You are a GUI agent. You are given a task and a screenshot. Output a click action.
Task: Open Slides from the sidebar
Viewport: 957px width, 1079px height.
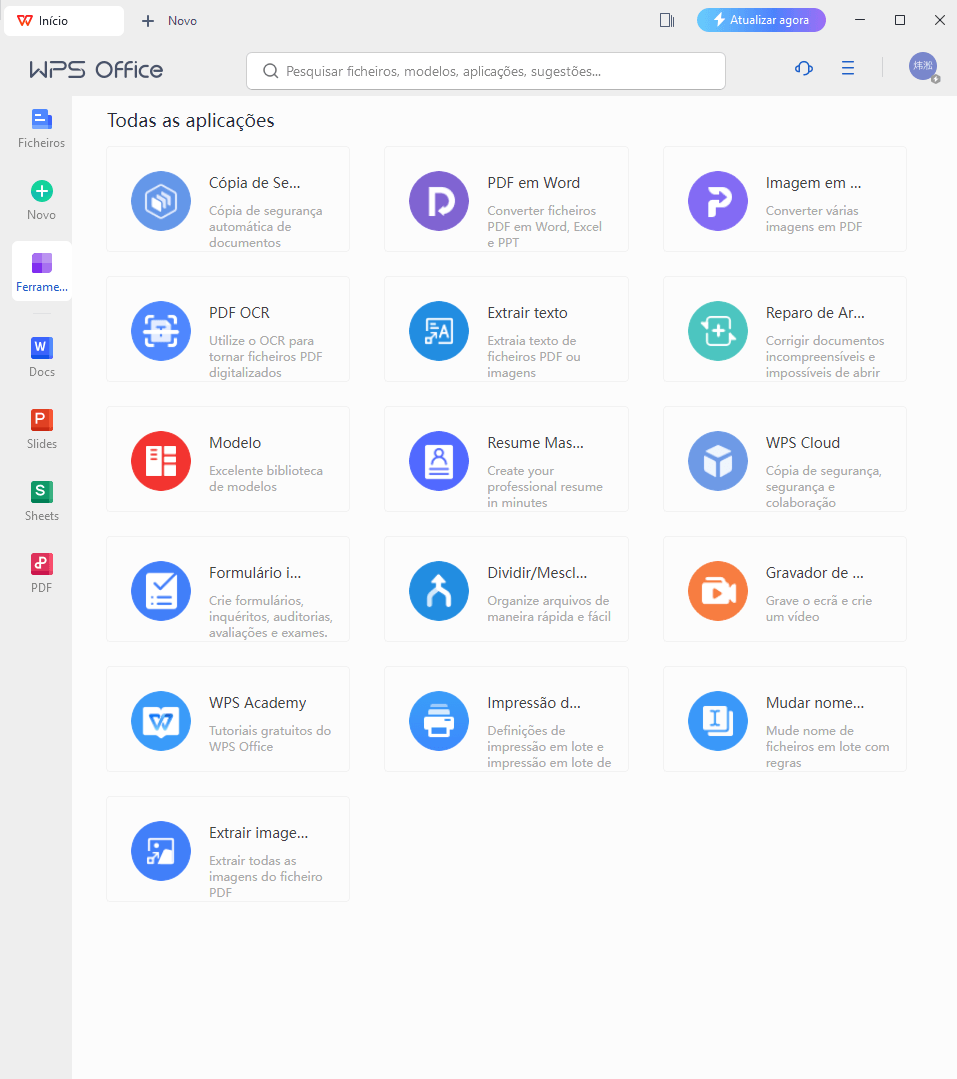pyautogui.click(x=41, y=427)
